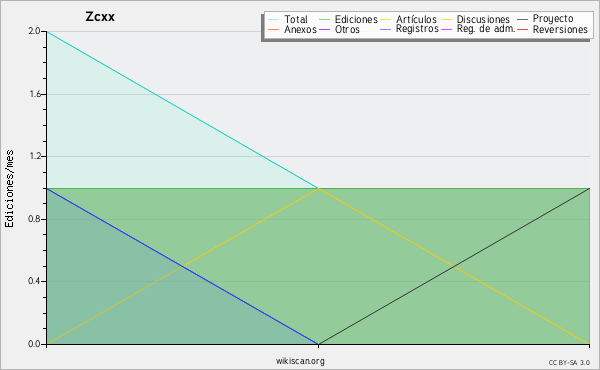Click the cyan Total color line in legend
Viewport: 600px width, 370px height.
tap(274, 19)
